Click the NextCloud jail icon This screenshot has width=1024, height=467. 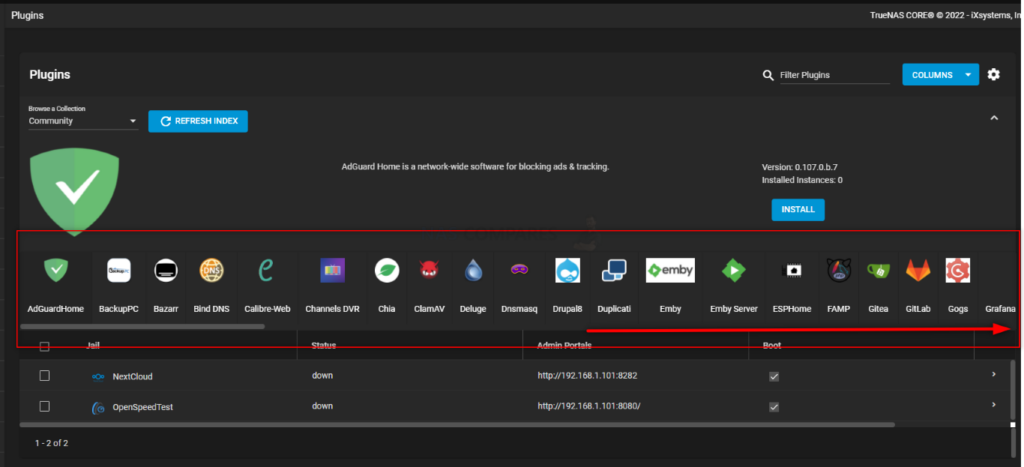pos(98,377)
